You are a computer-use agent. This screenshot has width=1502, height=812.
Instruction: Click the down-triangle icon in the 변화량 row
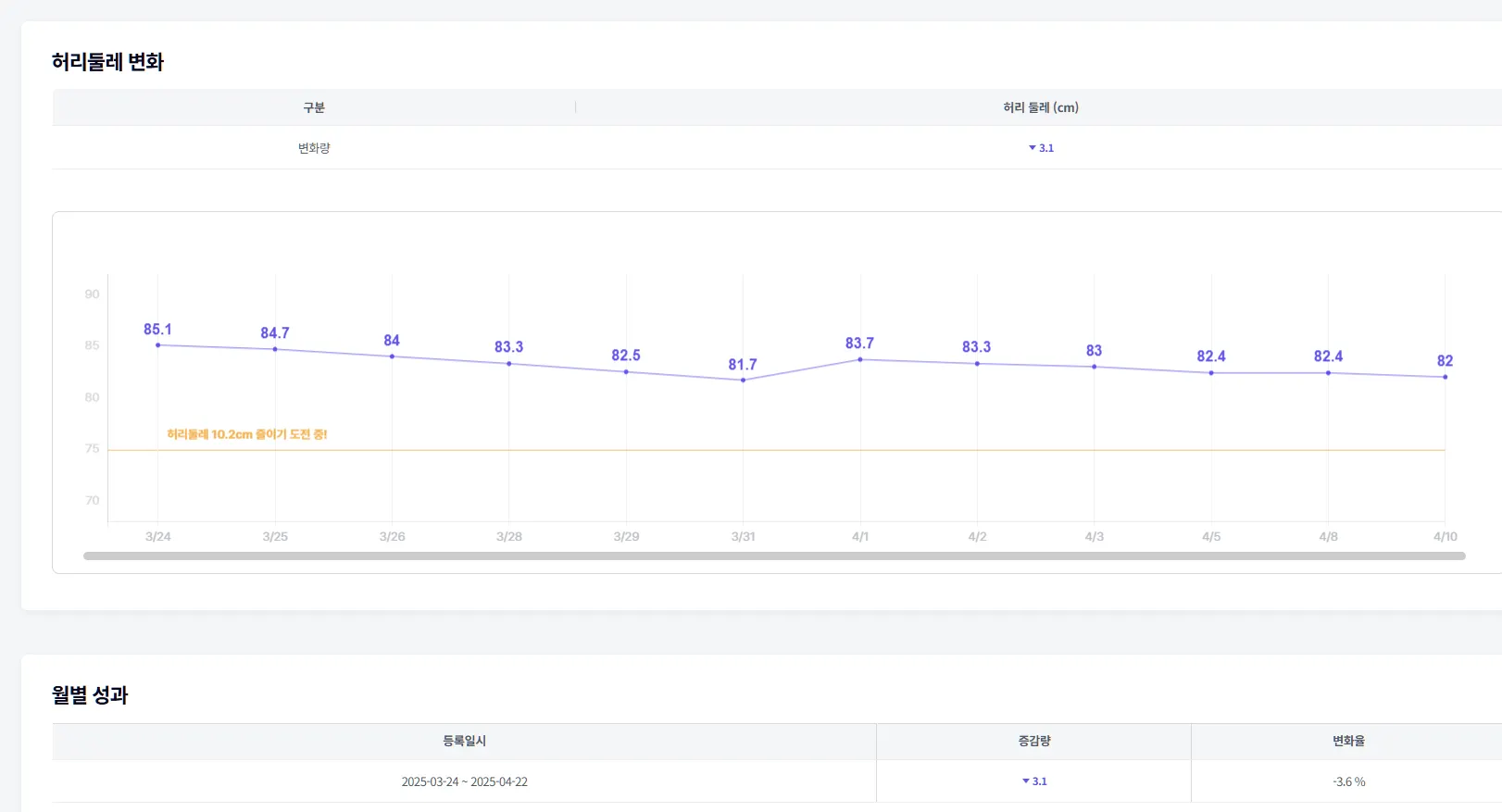1033,148
